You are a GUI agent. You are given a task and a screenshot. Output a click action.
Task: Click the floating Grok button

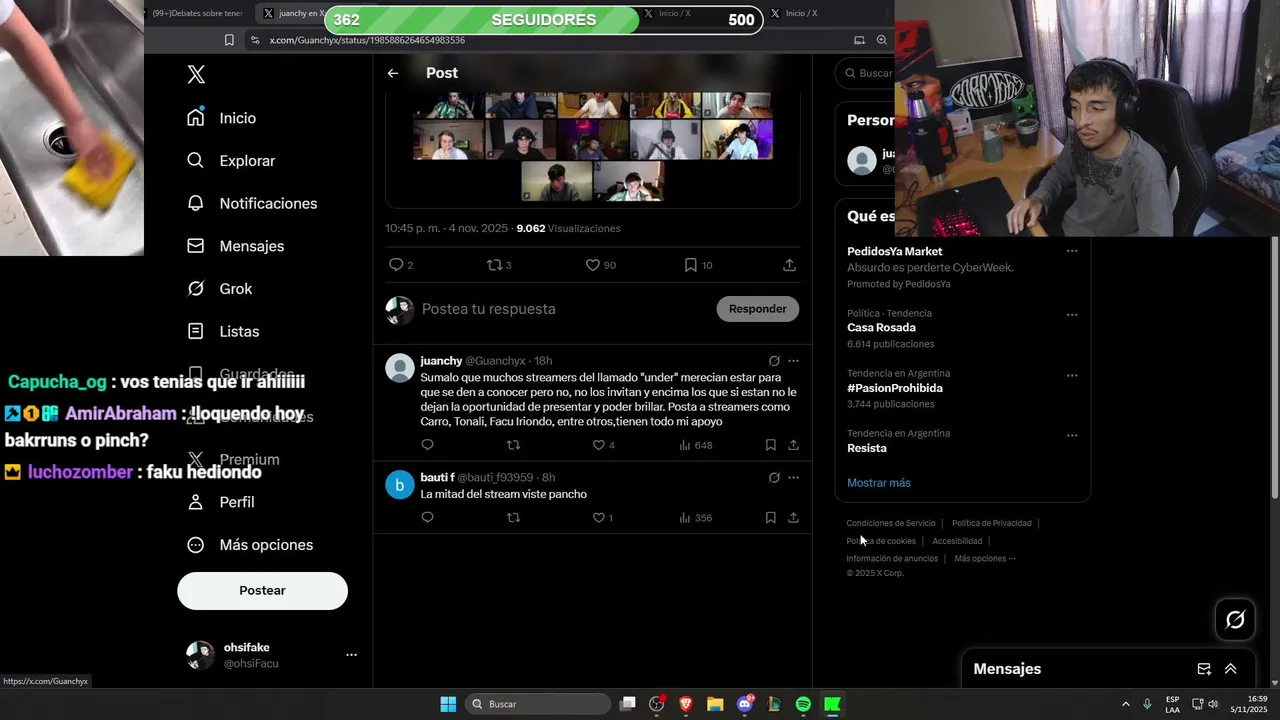tap(1235, 620)
